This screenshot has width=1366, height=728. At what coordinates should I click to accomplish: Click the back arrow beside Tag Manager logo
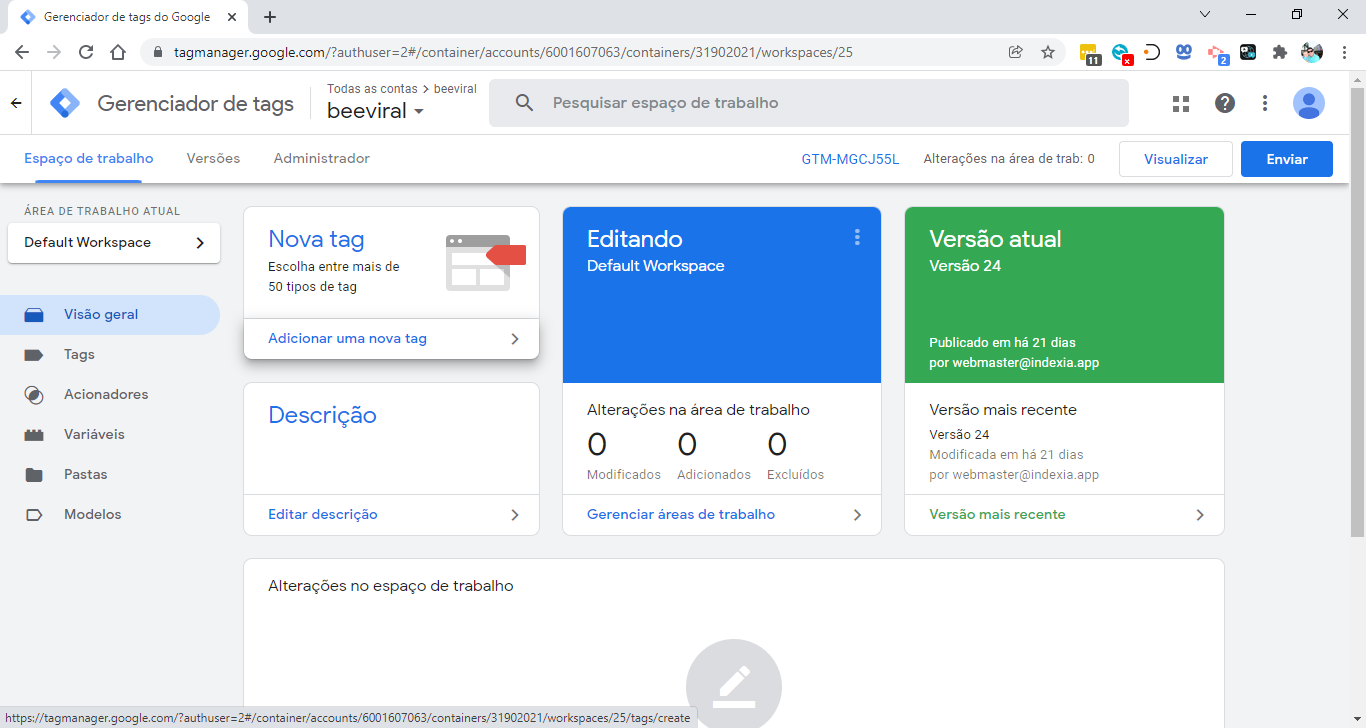pos(16,103)
